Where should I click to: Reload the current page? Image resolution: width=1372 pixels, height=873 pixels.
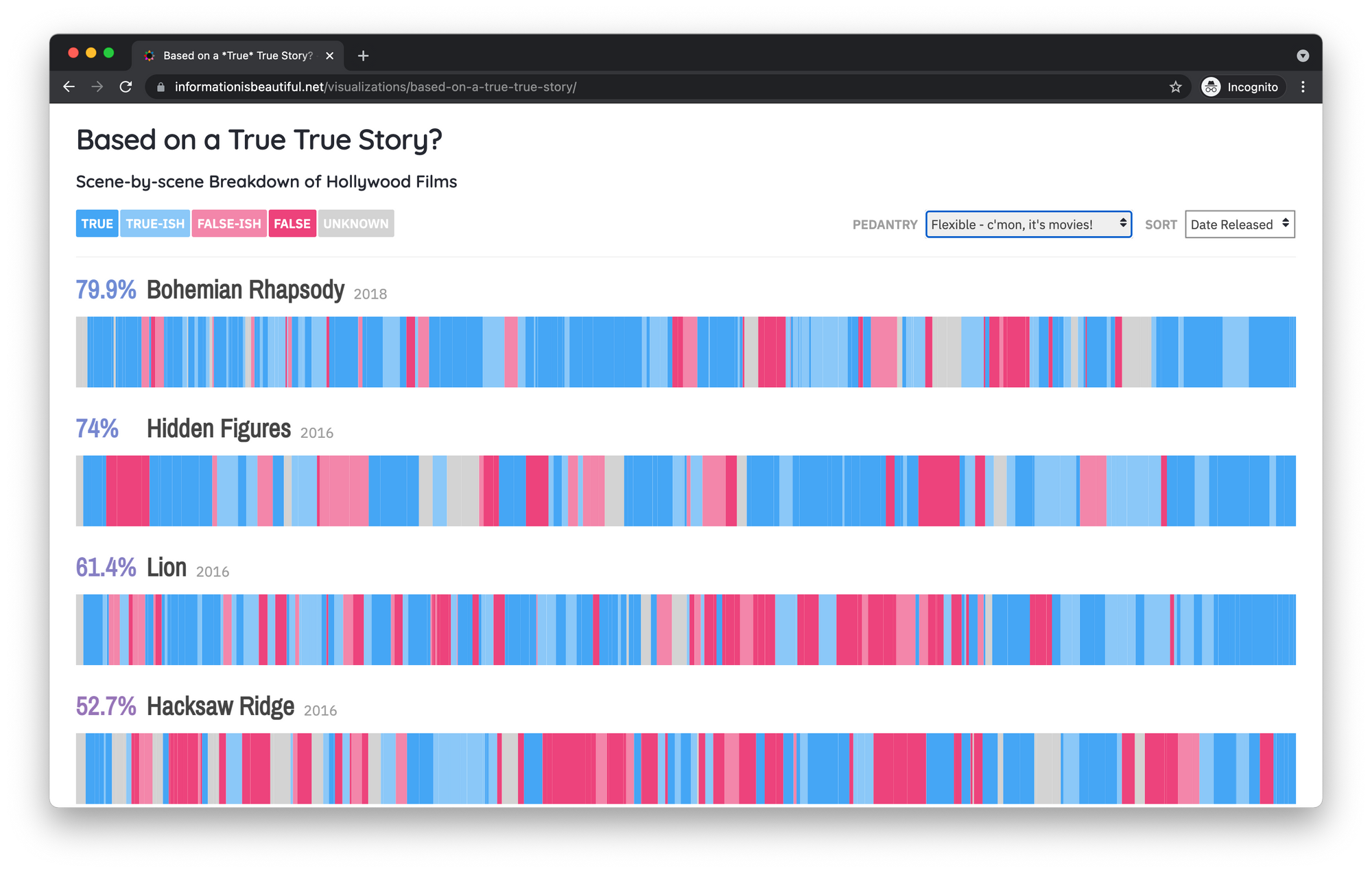pyautogui.click(x=126, y=87)
